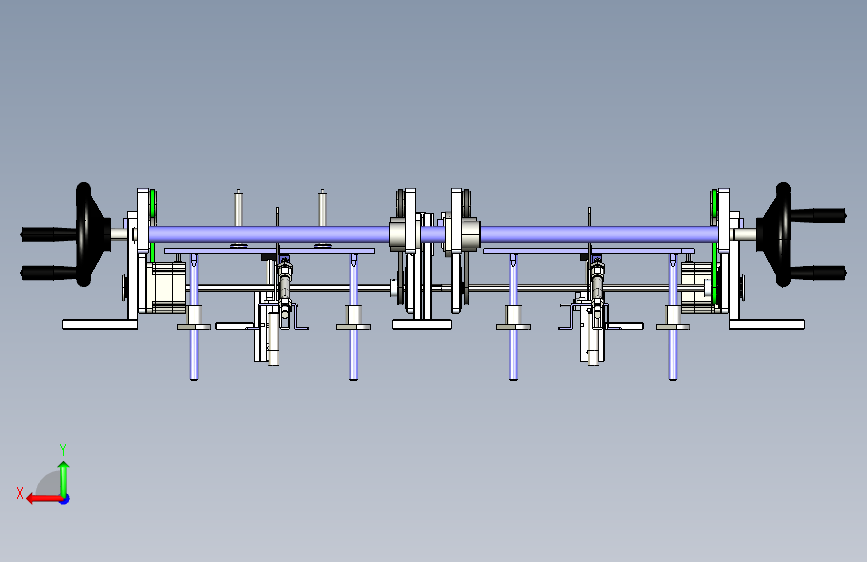867x562 pixels.
Task: Select the center base foot plate
Action: pyautogui.click(x=422, y=325)
